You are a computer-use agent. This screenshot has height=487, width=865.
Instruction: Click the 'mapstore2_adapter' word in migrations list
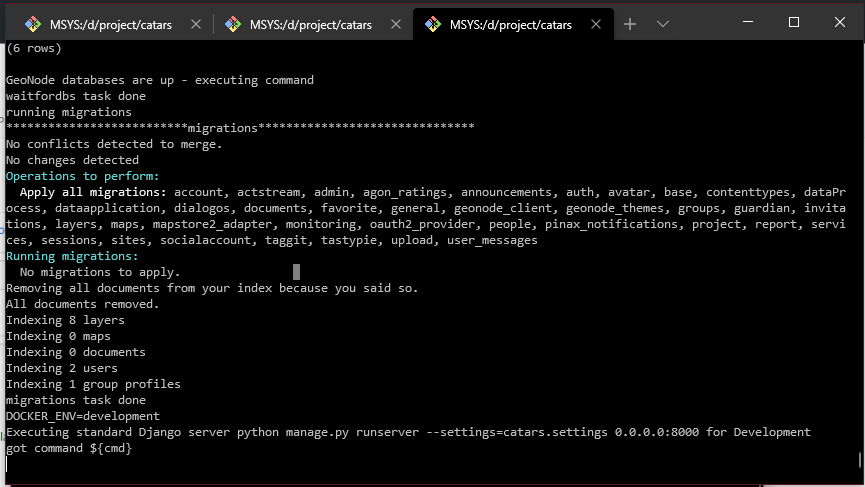(x=212, y=224)
